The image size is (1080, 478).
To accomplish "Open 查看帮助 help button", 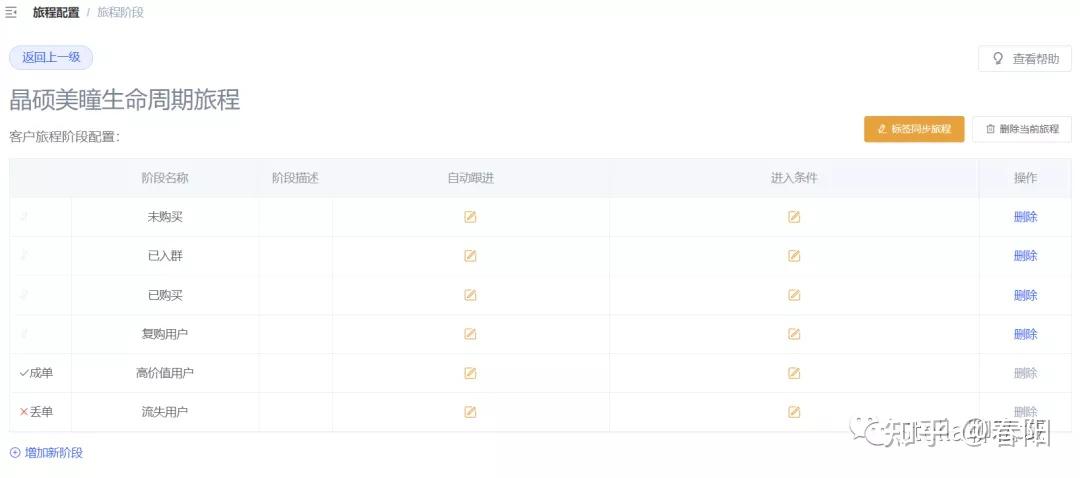I will pyautogui.click(x=1025, y=59).
